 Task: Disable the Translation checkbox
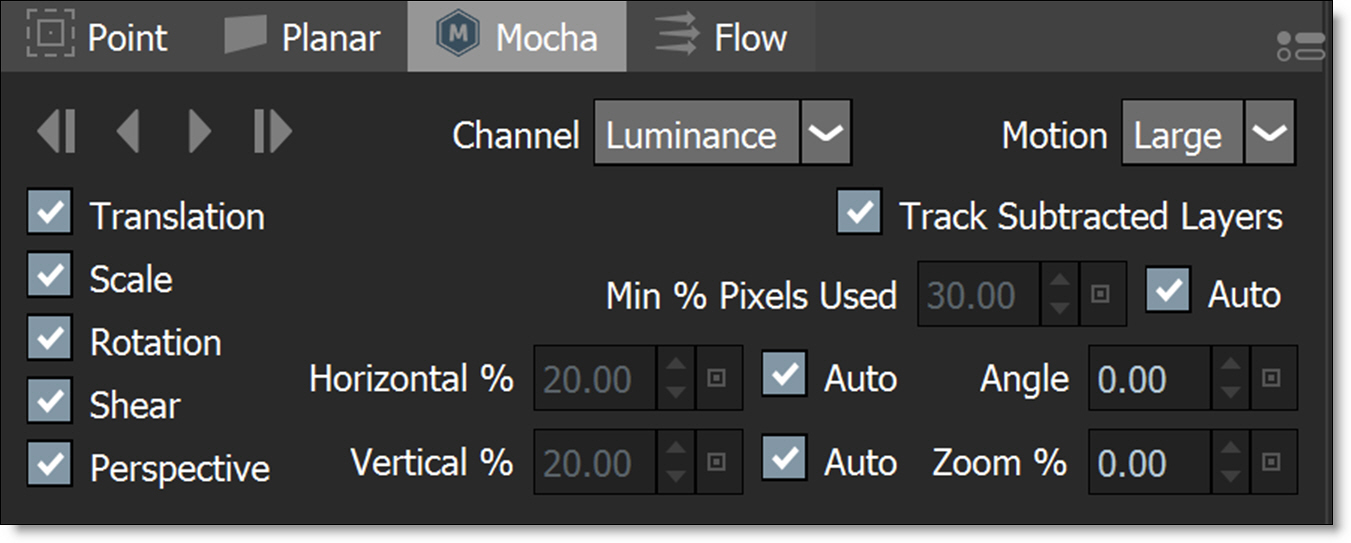point(50,215)
